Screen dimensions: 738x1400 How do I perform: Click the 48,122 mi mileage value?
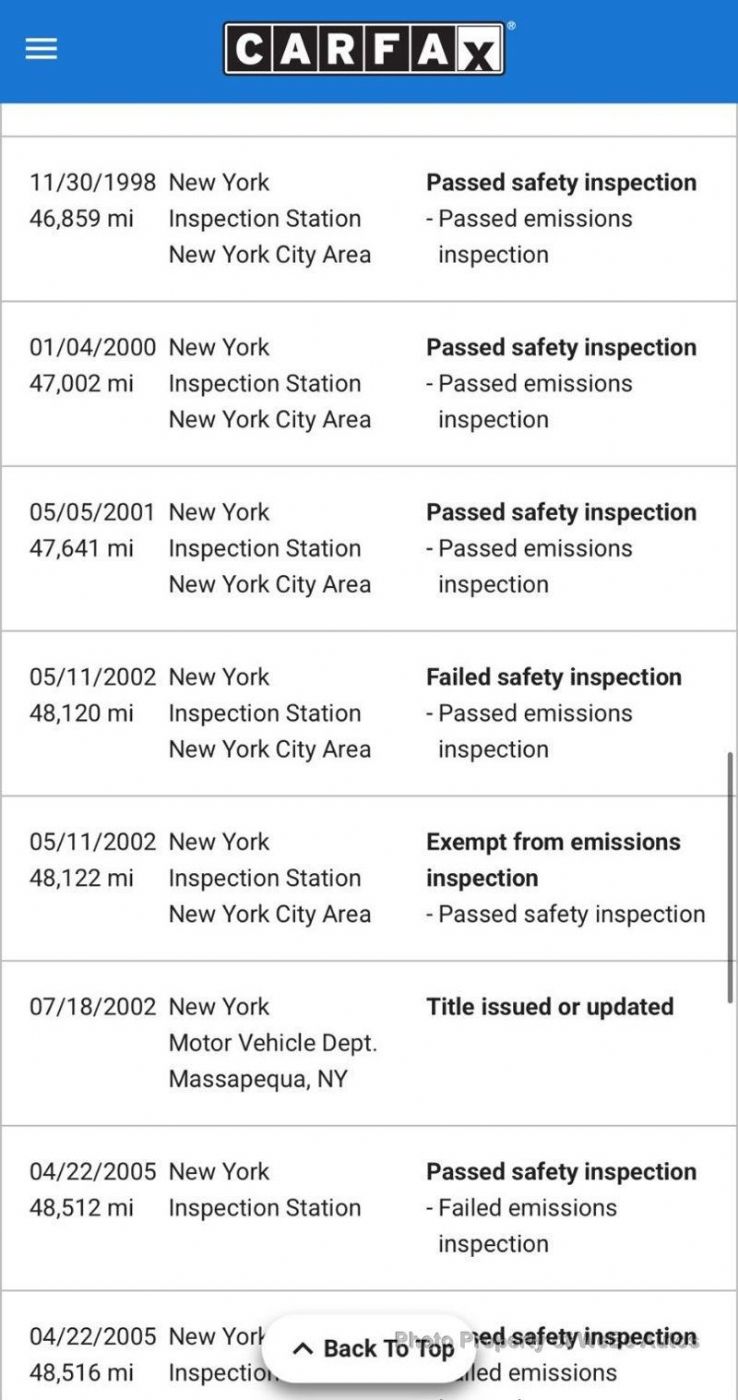(81, 878)
